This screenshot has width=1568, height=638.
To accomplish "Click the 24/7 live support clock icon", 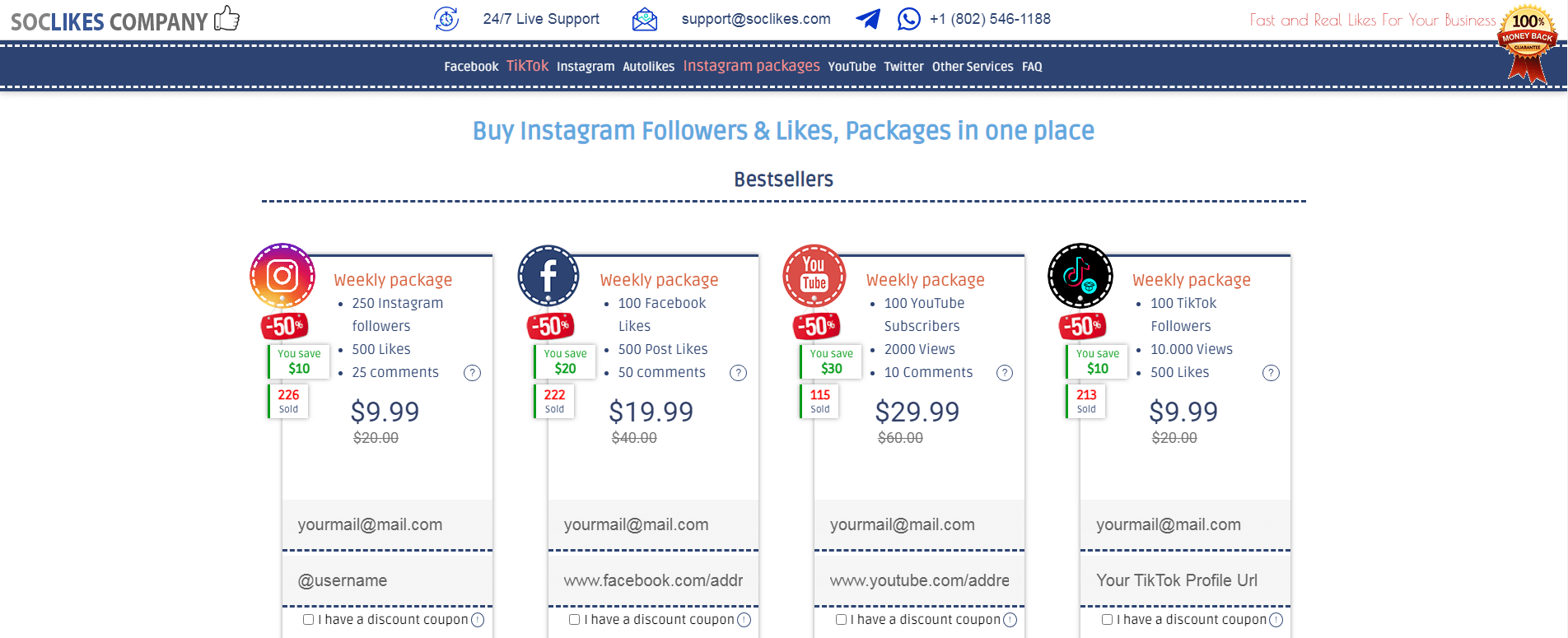I will click(446, 19).
